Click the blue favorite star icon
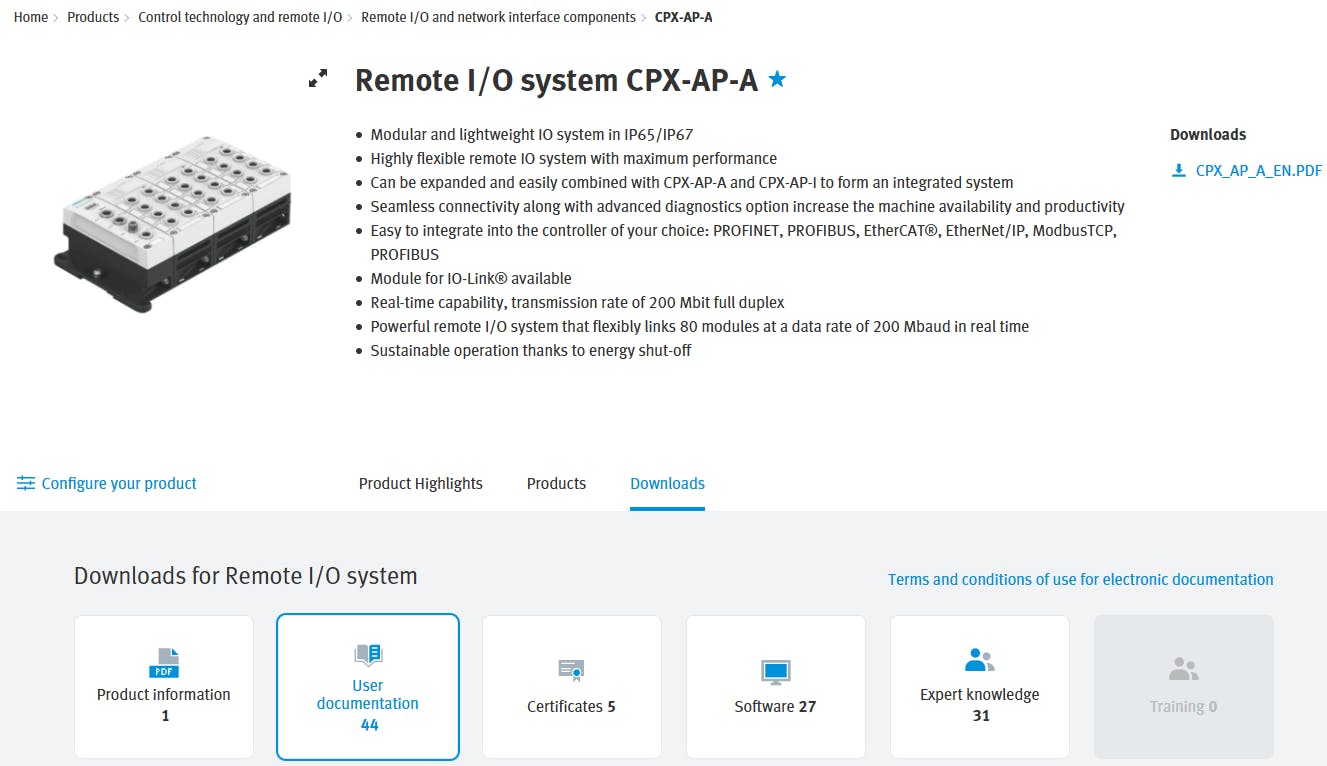1327x766 pixels. (x=777, y=79)
